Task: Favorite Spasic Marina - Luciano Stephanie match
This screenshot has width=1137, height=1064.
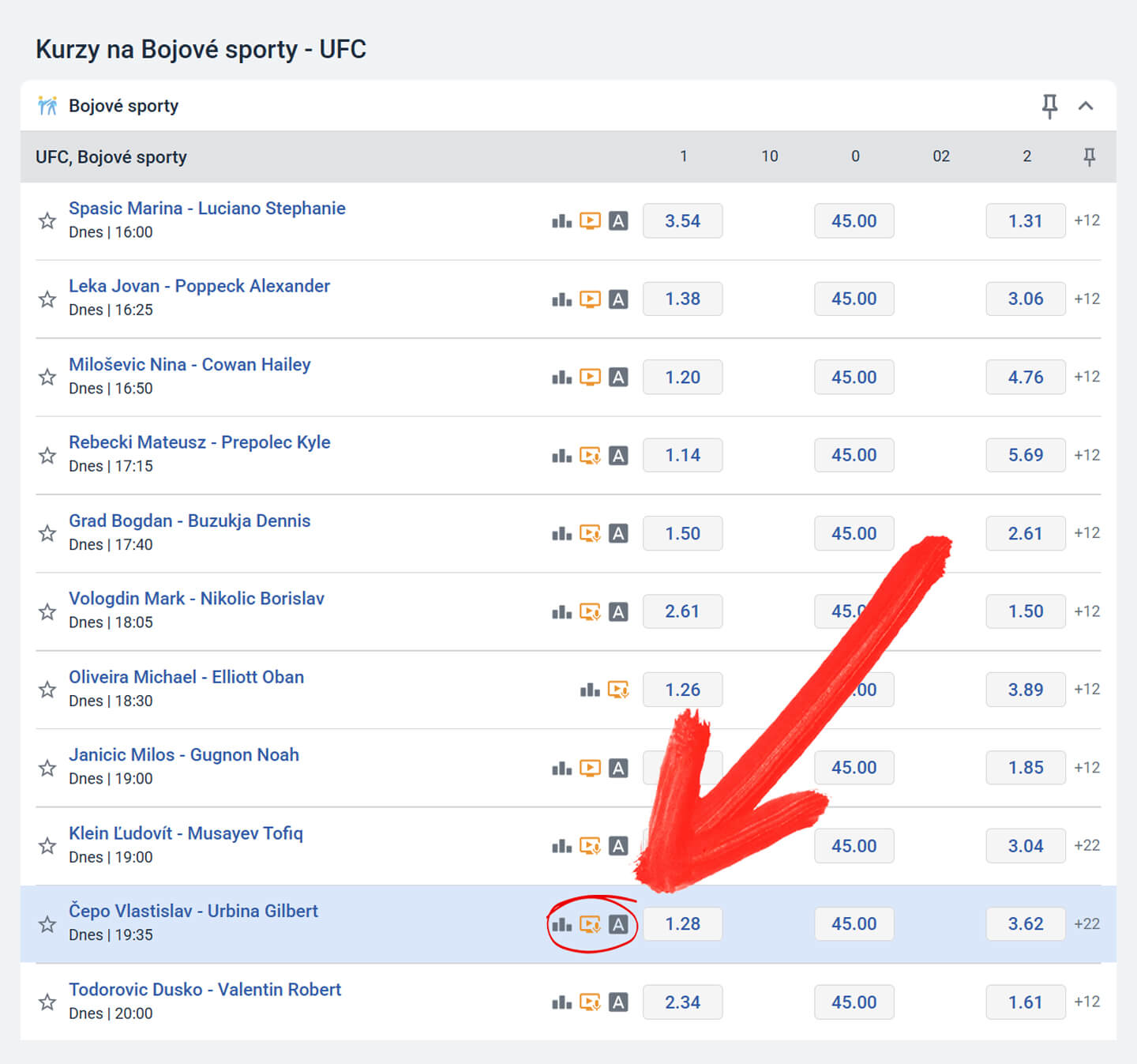Action: (x=47, y=220)
